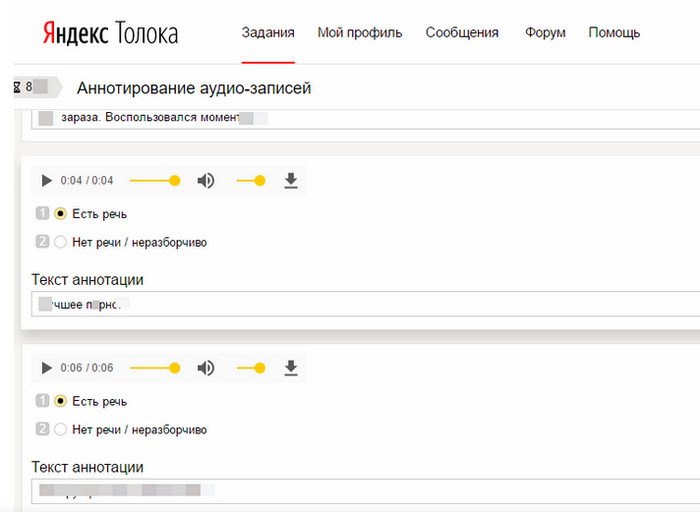The image size is (700, 512).
Task: Click the Яндекс Толока logo
Action: coord(110,33)
